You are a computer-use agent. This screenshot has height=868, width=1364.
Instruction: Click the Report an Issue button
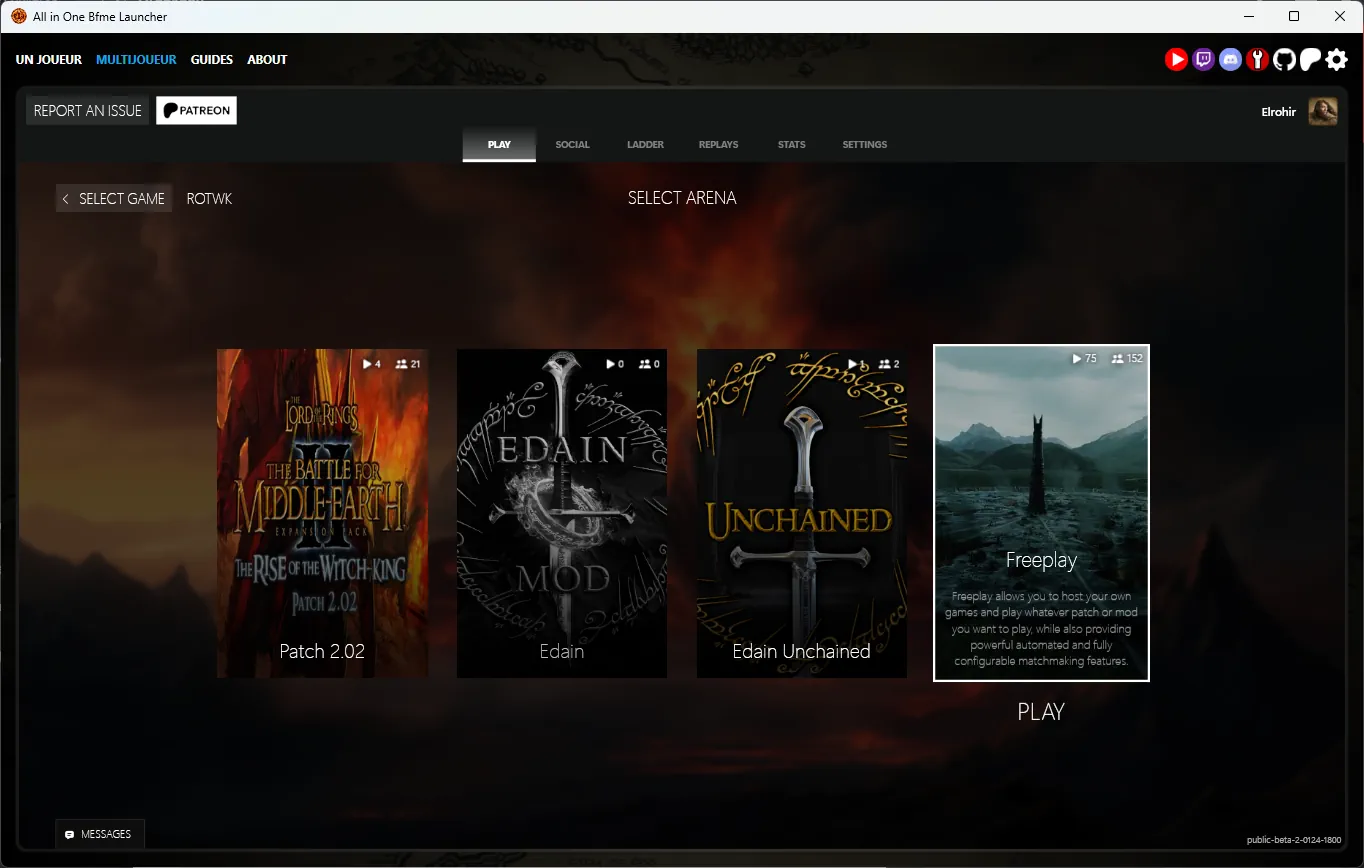[x=88, y=111]
